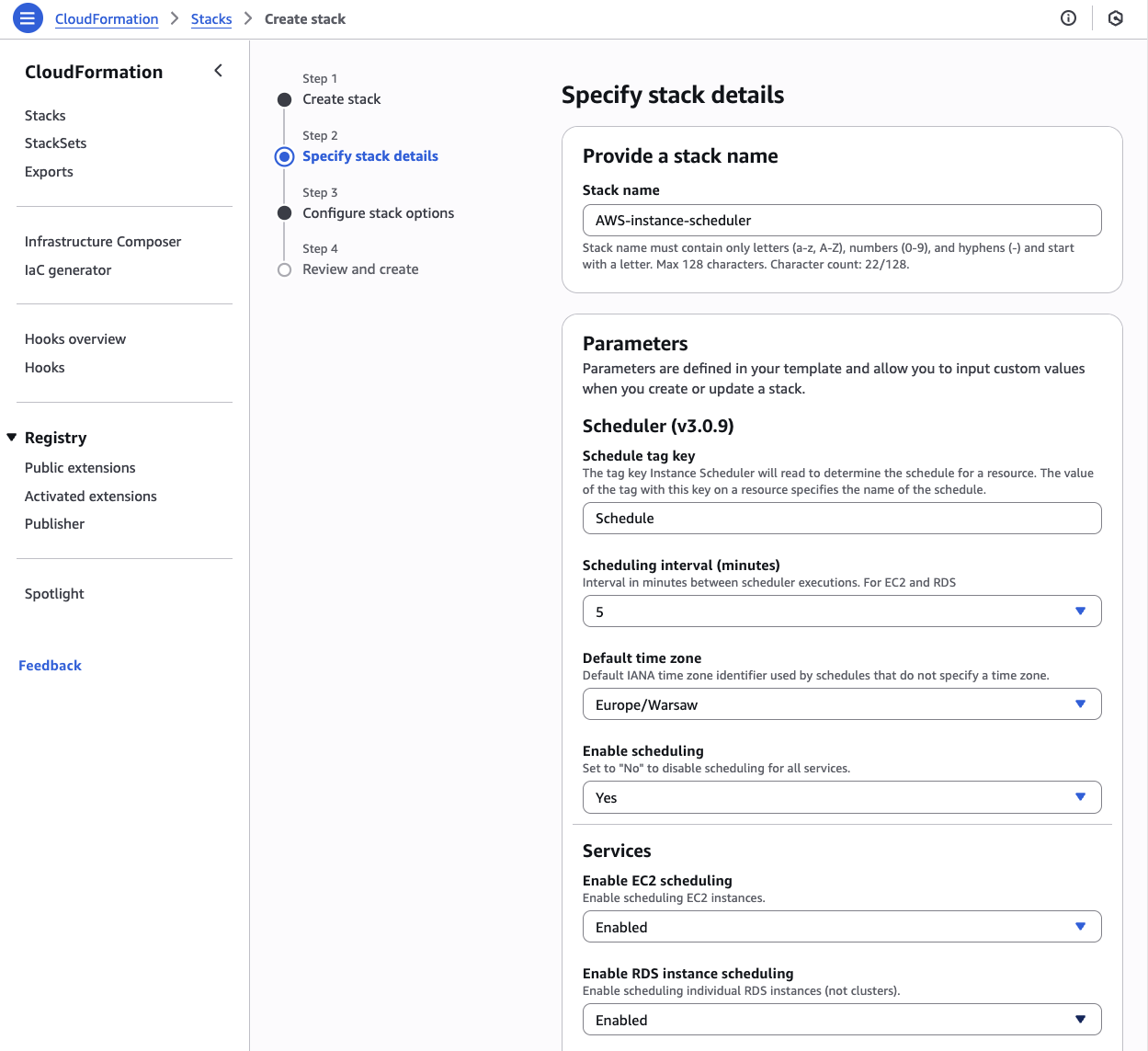Screen dimensions: 1148x1051
Task: Go to StackSets in the sidebar
Action: 56,143
